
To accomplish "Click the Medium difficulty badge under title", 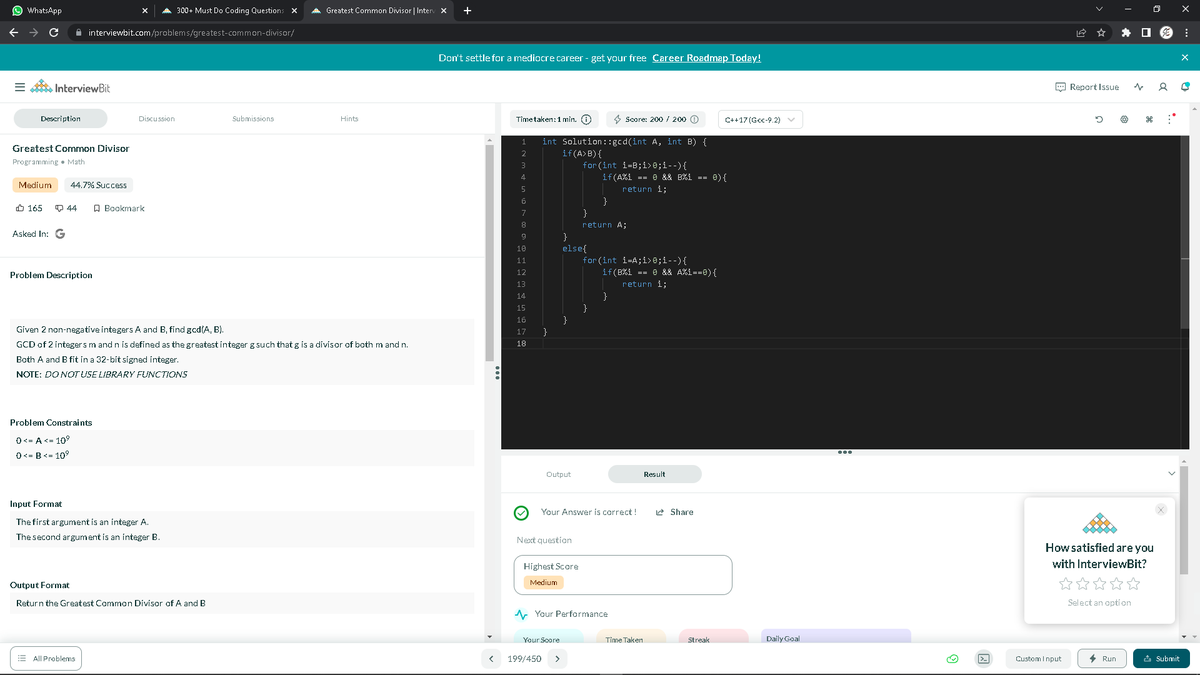I will pos(35,185).
